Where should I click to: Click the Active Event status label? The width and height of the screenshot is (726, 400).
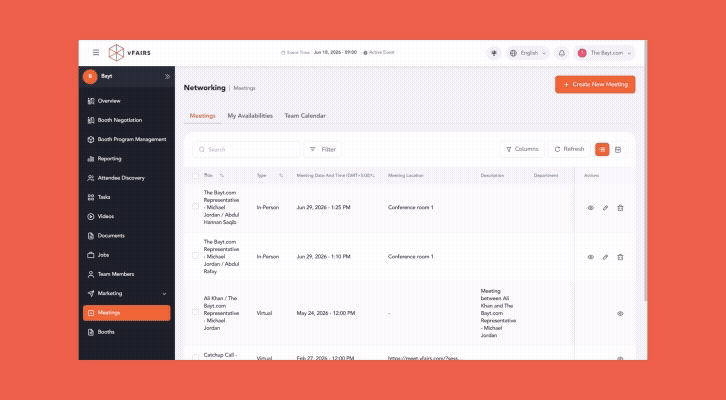point(379,52)
